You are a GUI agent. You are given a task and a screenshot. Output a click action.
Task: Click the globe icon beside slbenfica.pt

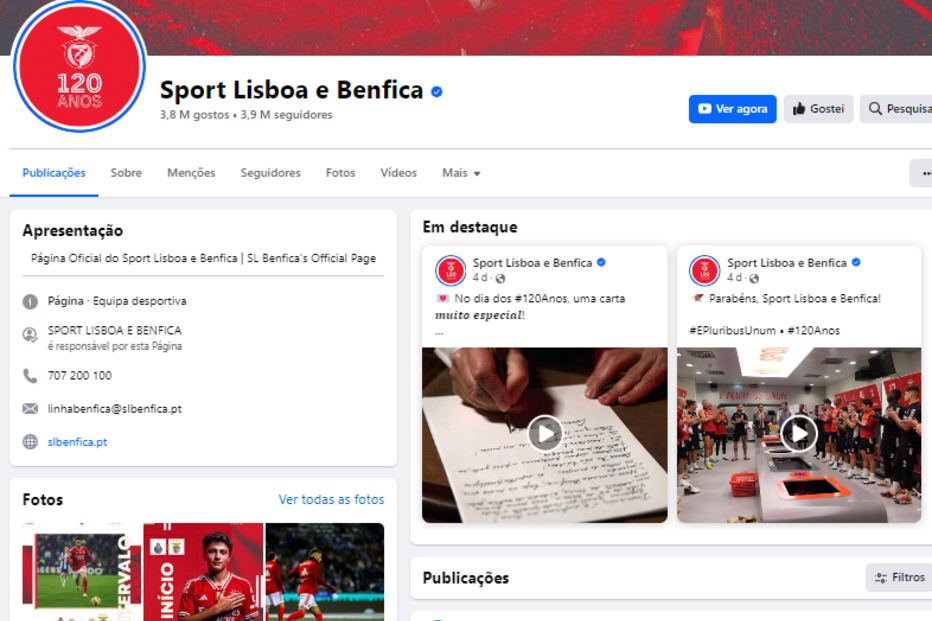click(x=30, y=439)
